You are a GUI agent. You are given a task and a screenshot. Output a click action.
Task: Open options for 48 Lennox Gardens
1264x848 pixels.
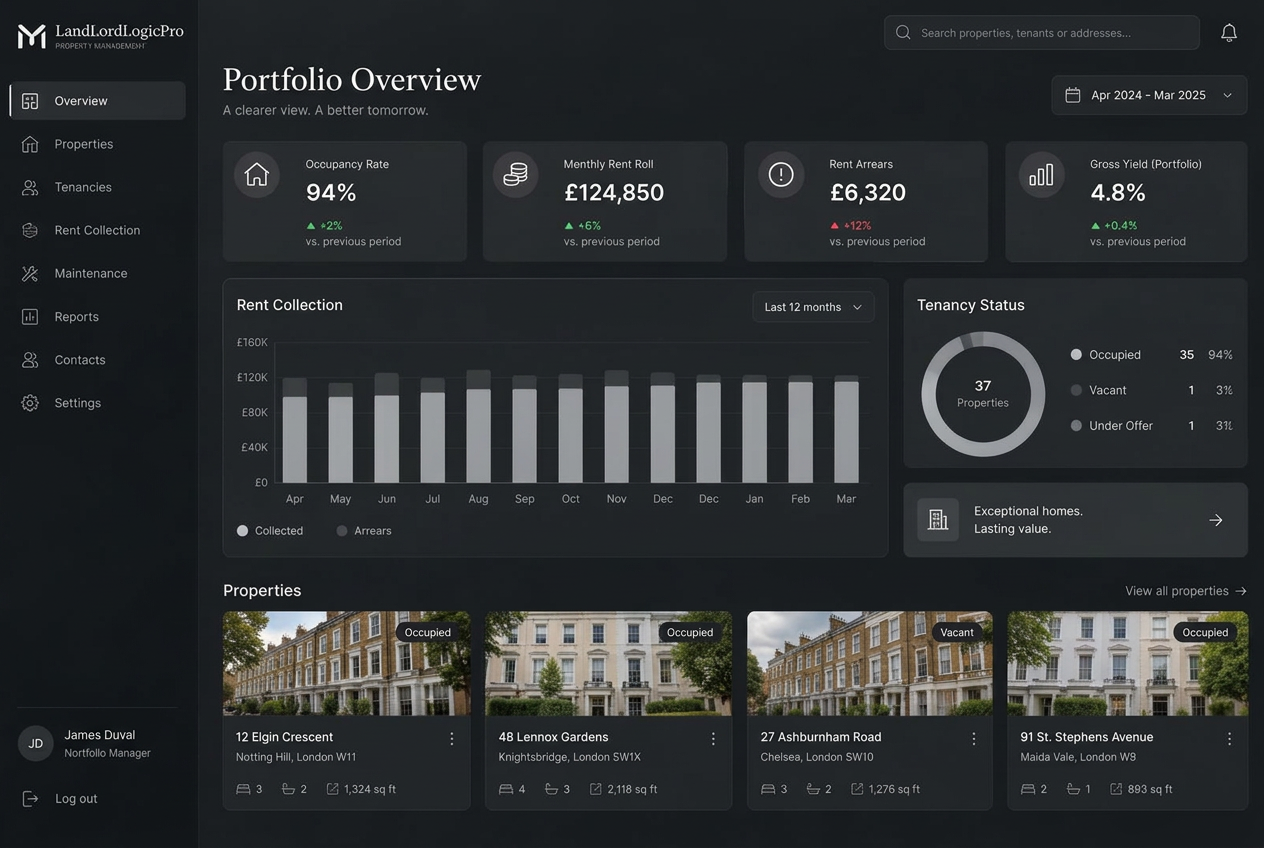coord(713,739)
